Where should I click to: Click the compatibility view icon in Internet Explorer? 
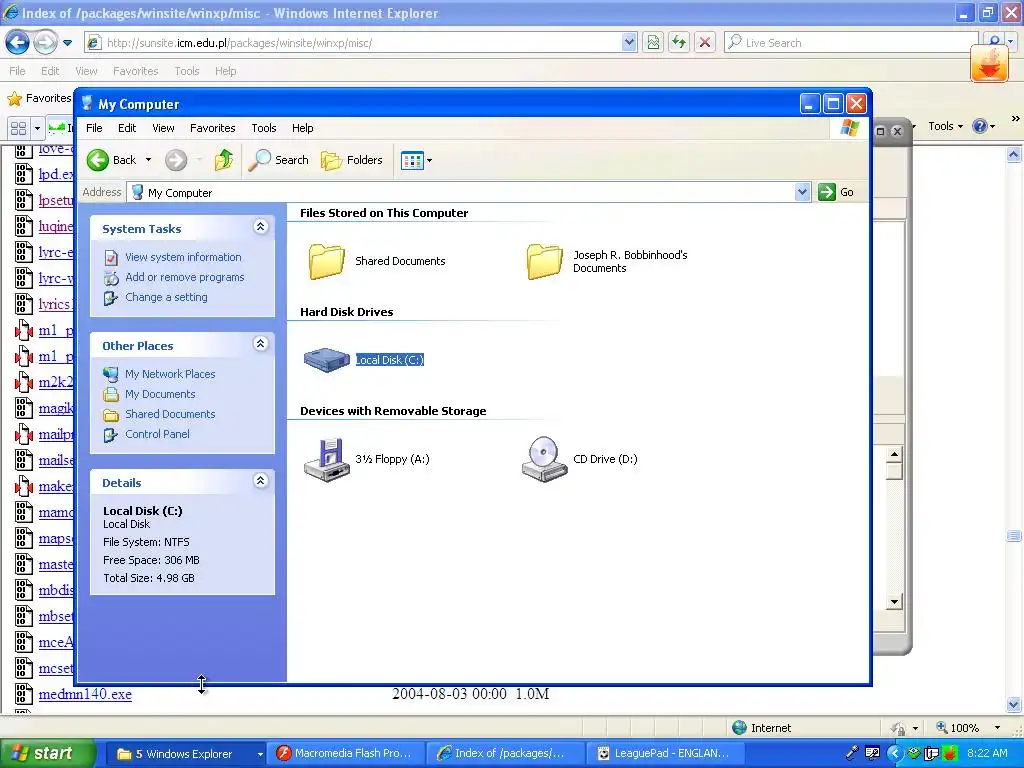pos(653,43)
